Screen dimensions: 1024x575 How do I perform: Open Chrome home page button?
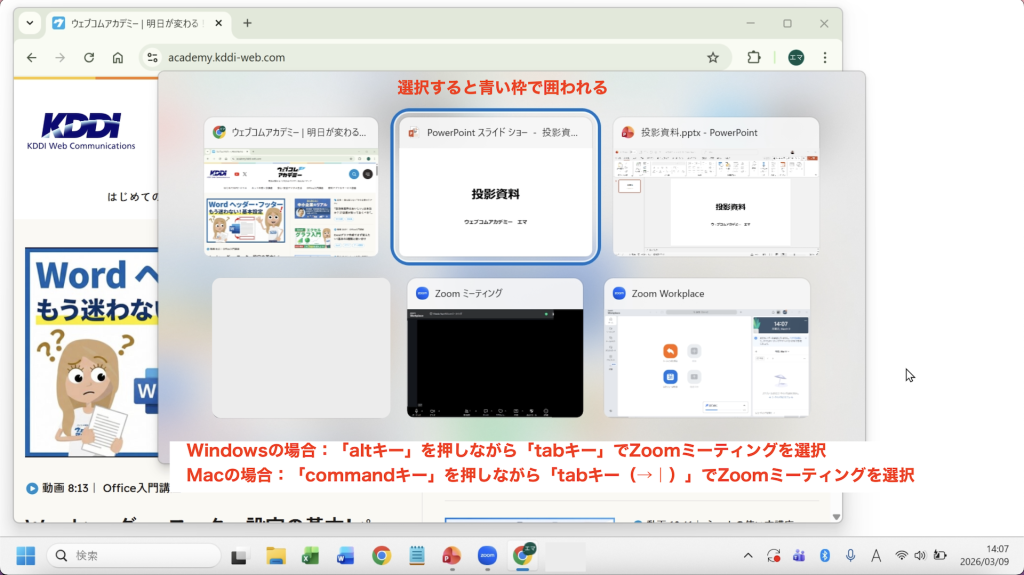pyautogui.click(x=118, y=58)
